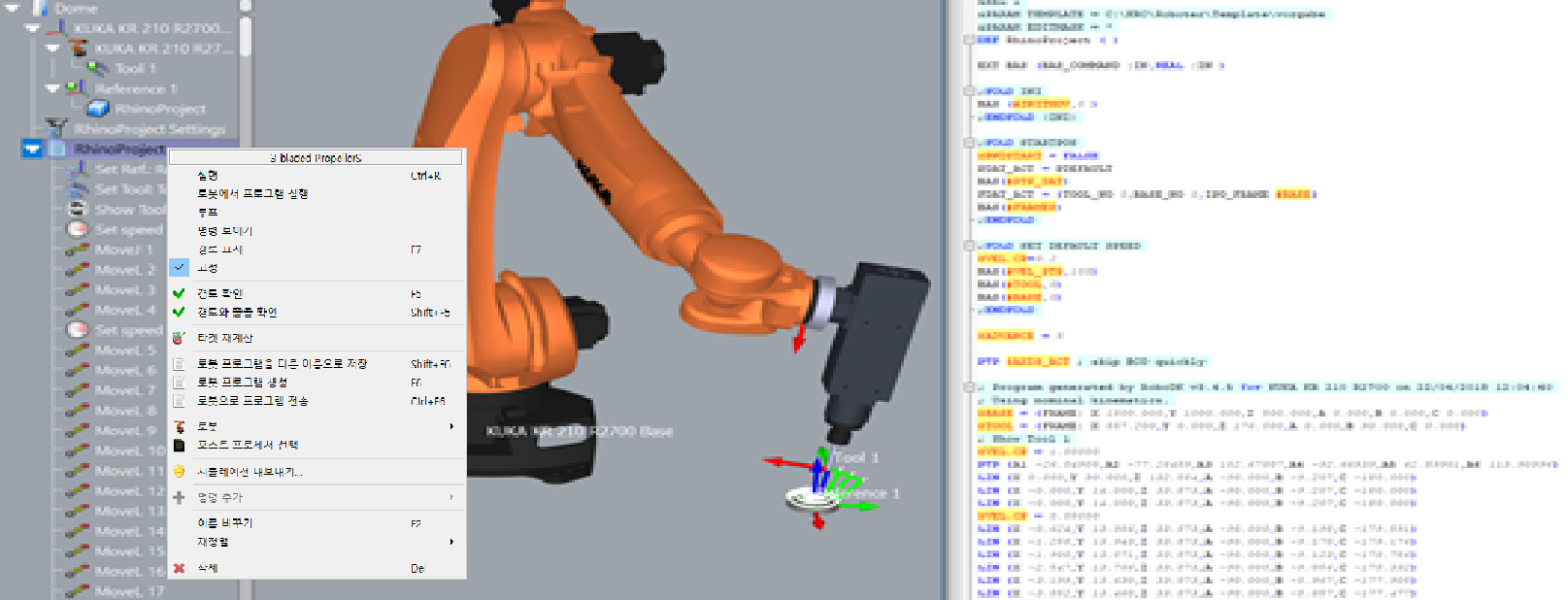This screenshot has width=1568, height=600.
Task: Click the Dome station icon in tree
Action: 40,8
